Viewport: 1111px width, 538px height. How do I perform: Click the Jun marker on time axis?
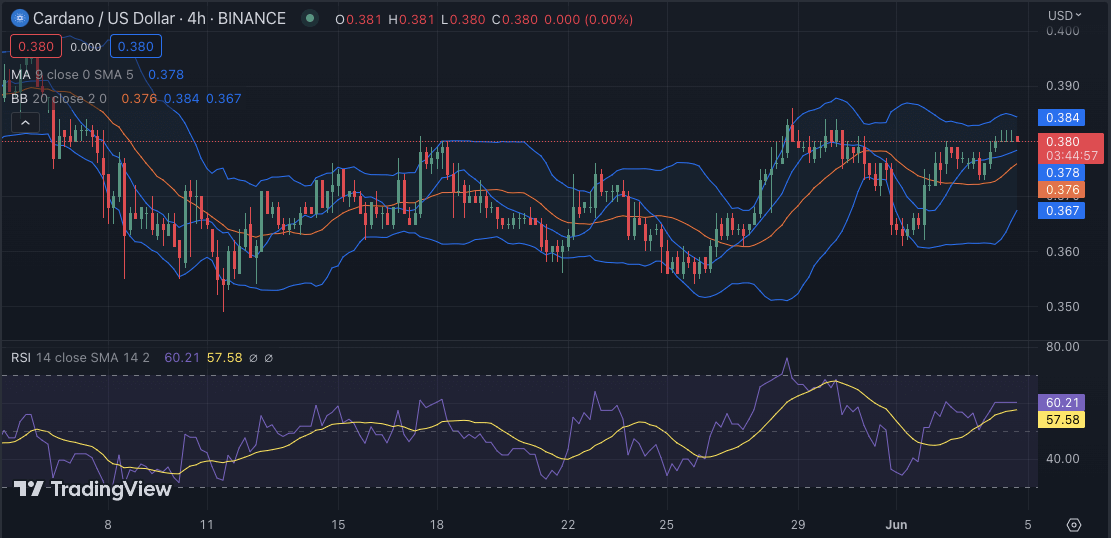(896, 525)
